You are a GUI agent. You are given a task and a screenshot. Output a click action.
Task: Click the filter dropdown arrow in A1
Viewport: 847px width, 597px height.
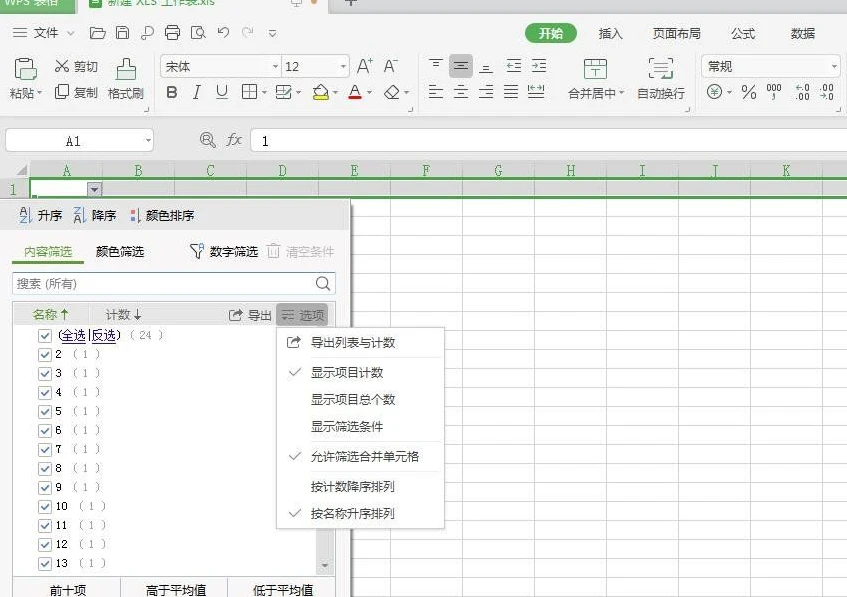95,190
